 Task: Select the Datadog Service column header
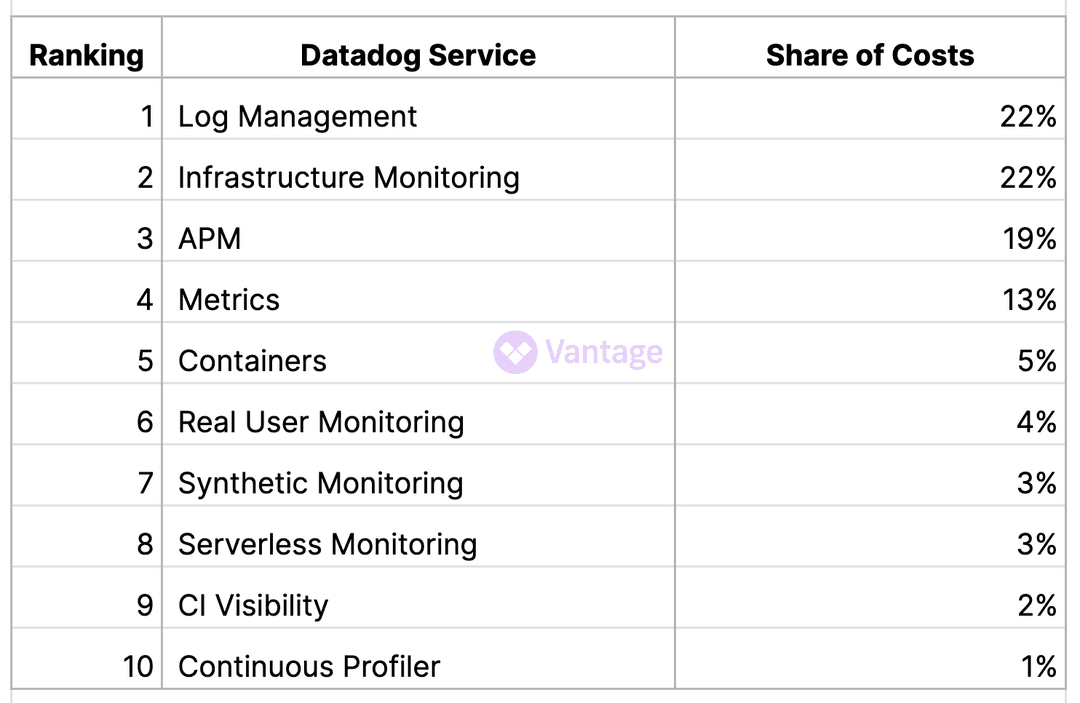click(418, 55)
